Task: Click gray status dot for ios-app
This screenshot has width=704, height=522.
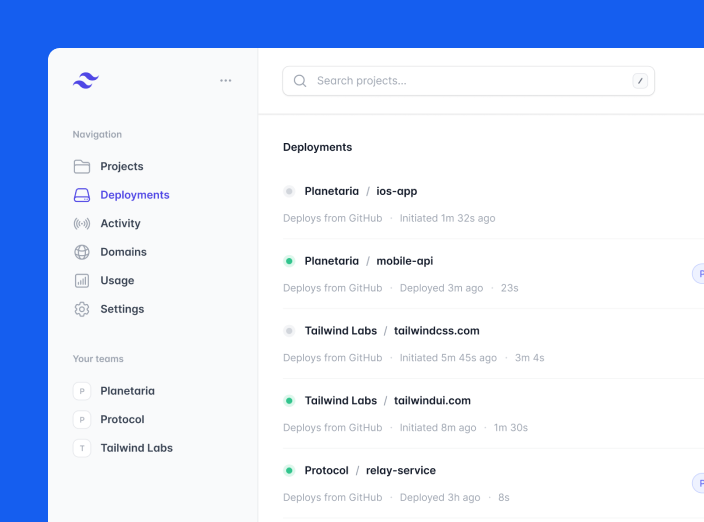Action: [x=289, y=191]
